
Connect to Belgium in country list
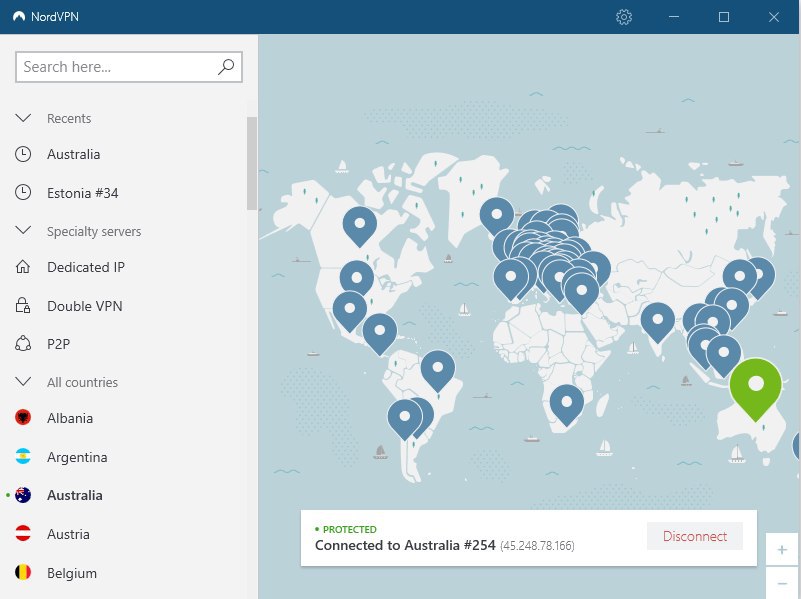pyautogui.click(x=72, y=573)
